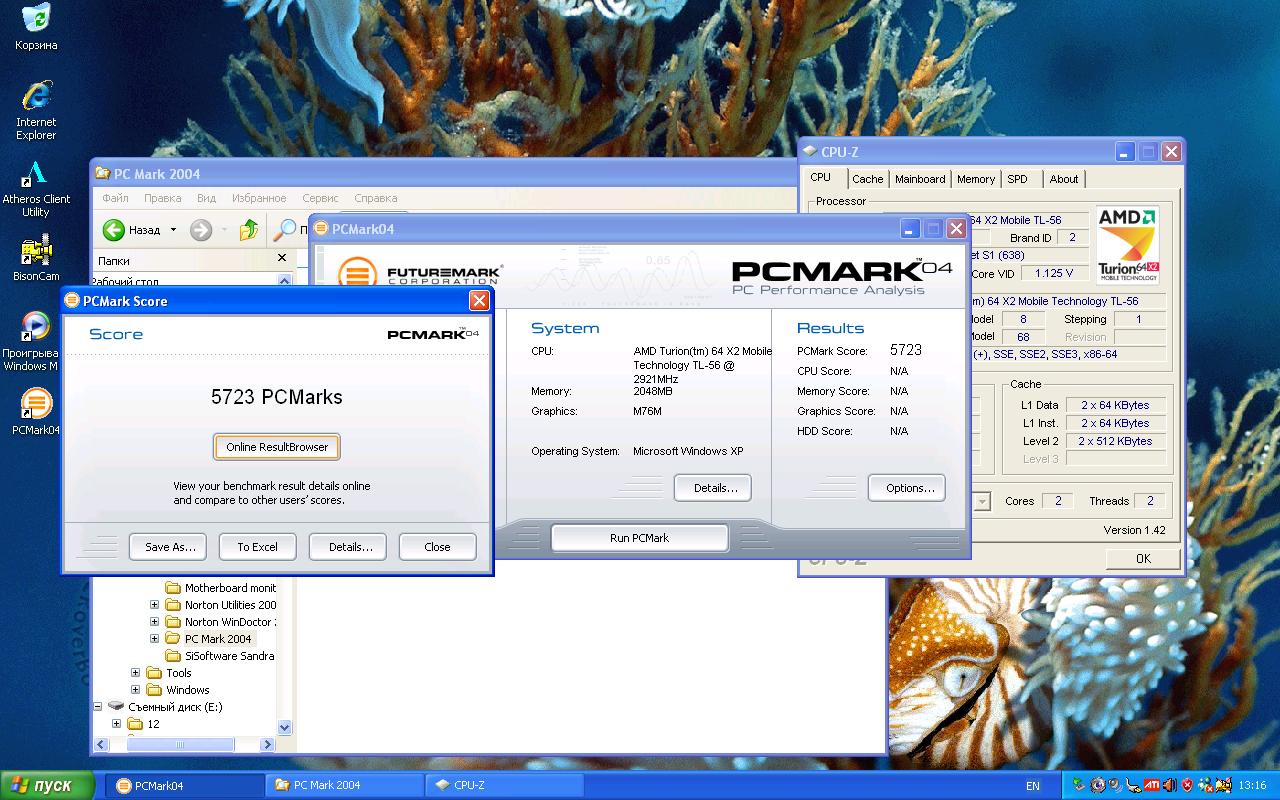This screenshot has height=800, width=1280.
Task: Switch to PC Mark 2004 folder on the taskbar
Action: 344,785
